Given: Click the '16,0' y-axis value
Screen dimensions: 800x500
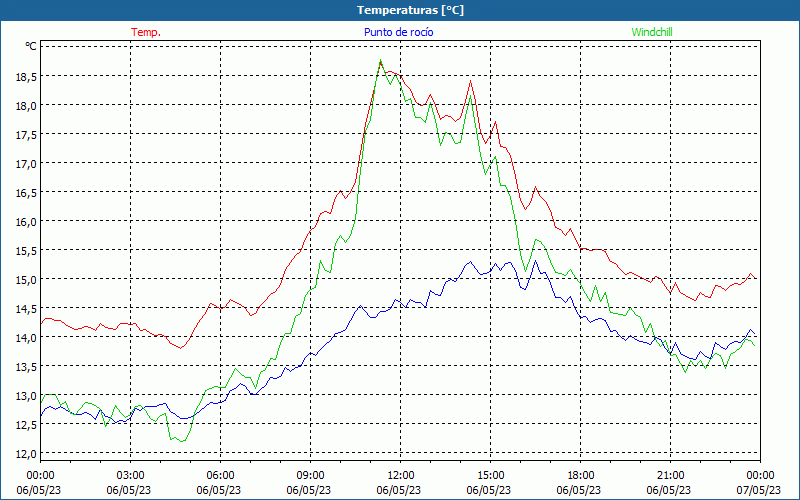Looking at the screenshot, I should point(26,221).
